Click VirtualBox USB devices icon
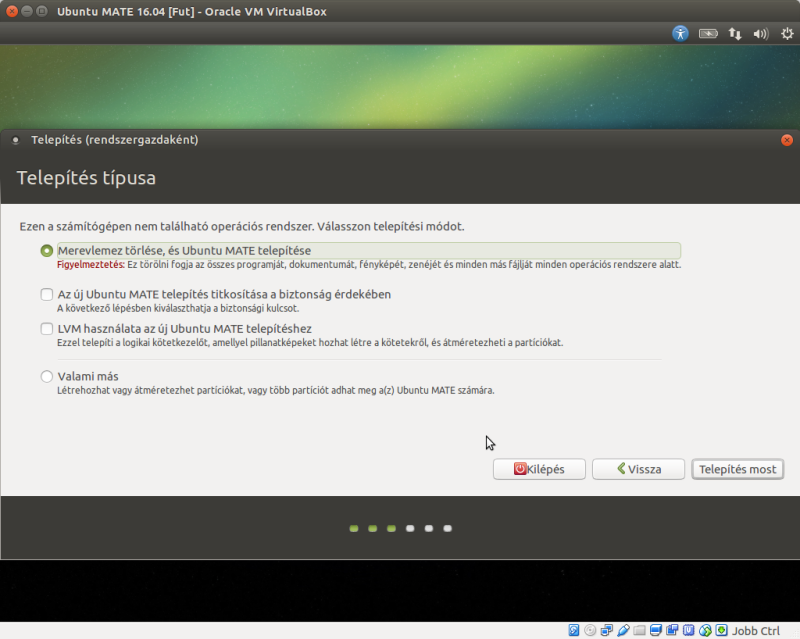Viewport: 800px width, 639px height. [623, 630]
